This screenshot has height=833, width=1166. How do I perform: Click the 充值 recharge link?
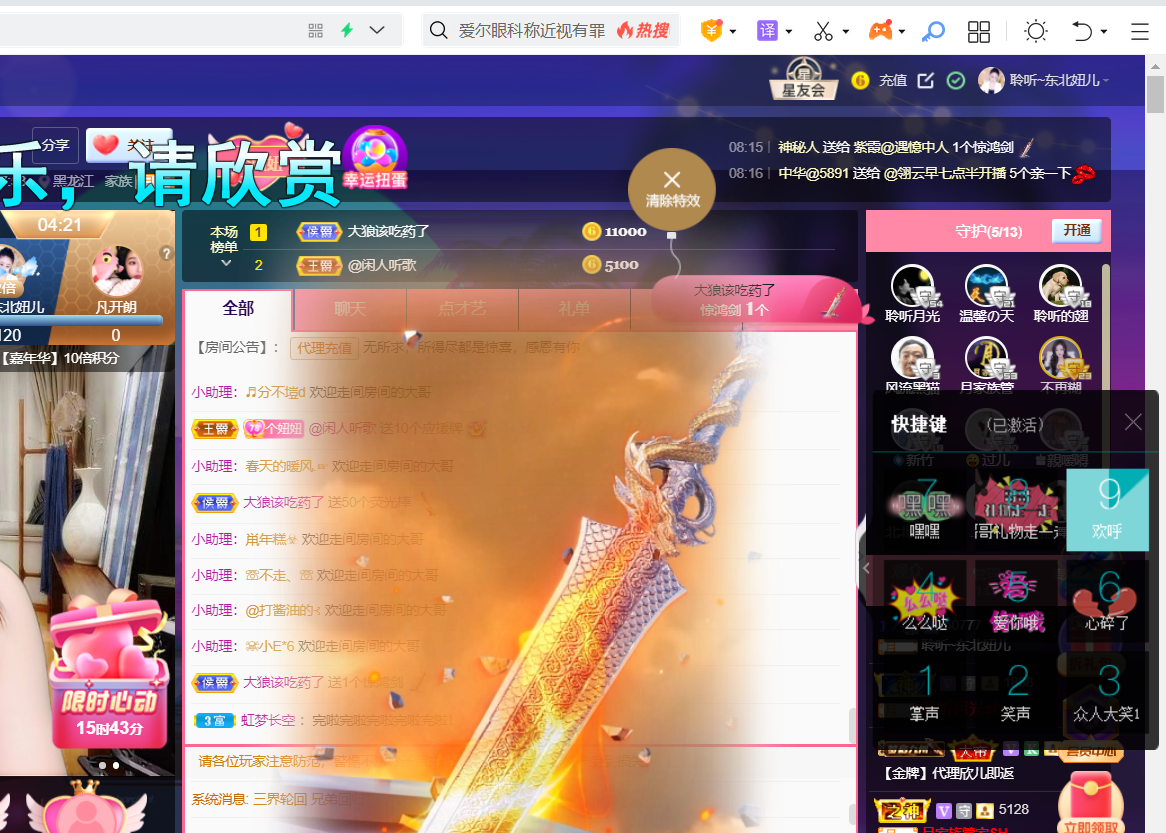point(892,80)
